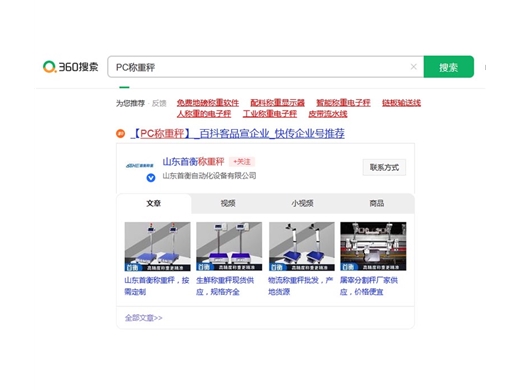Screen dimensions: 520x390
Task: Click the green 搜索 button
Action: point(449,67)
